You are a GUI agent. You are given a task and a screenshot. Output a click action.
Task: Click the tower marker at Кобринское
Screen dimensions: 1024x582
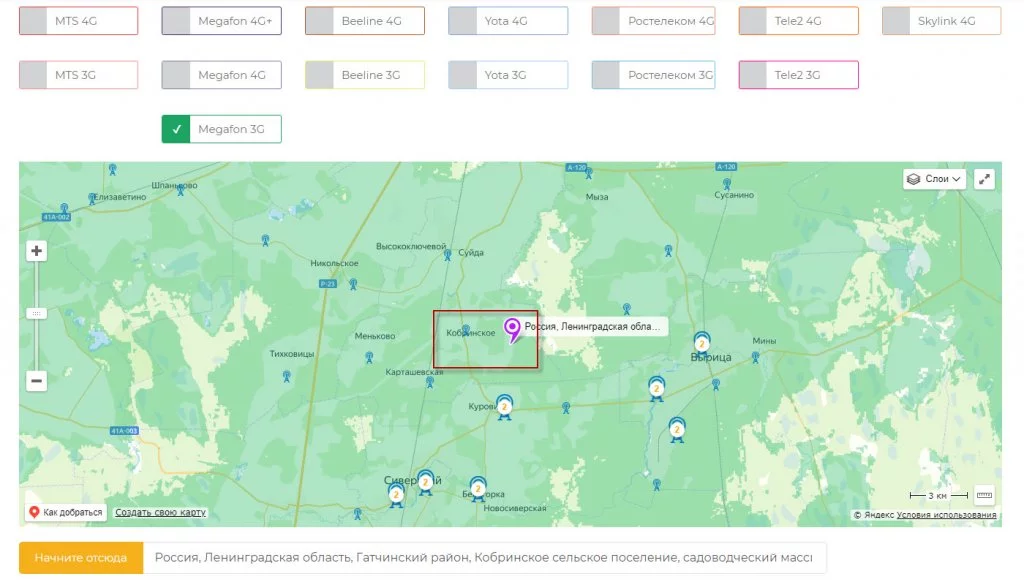(466, 331)
